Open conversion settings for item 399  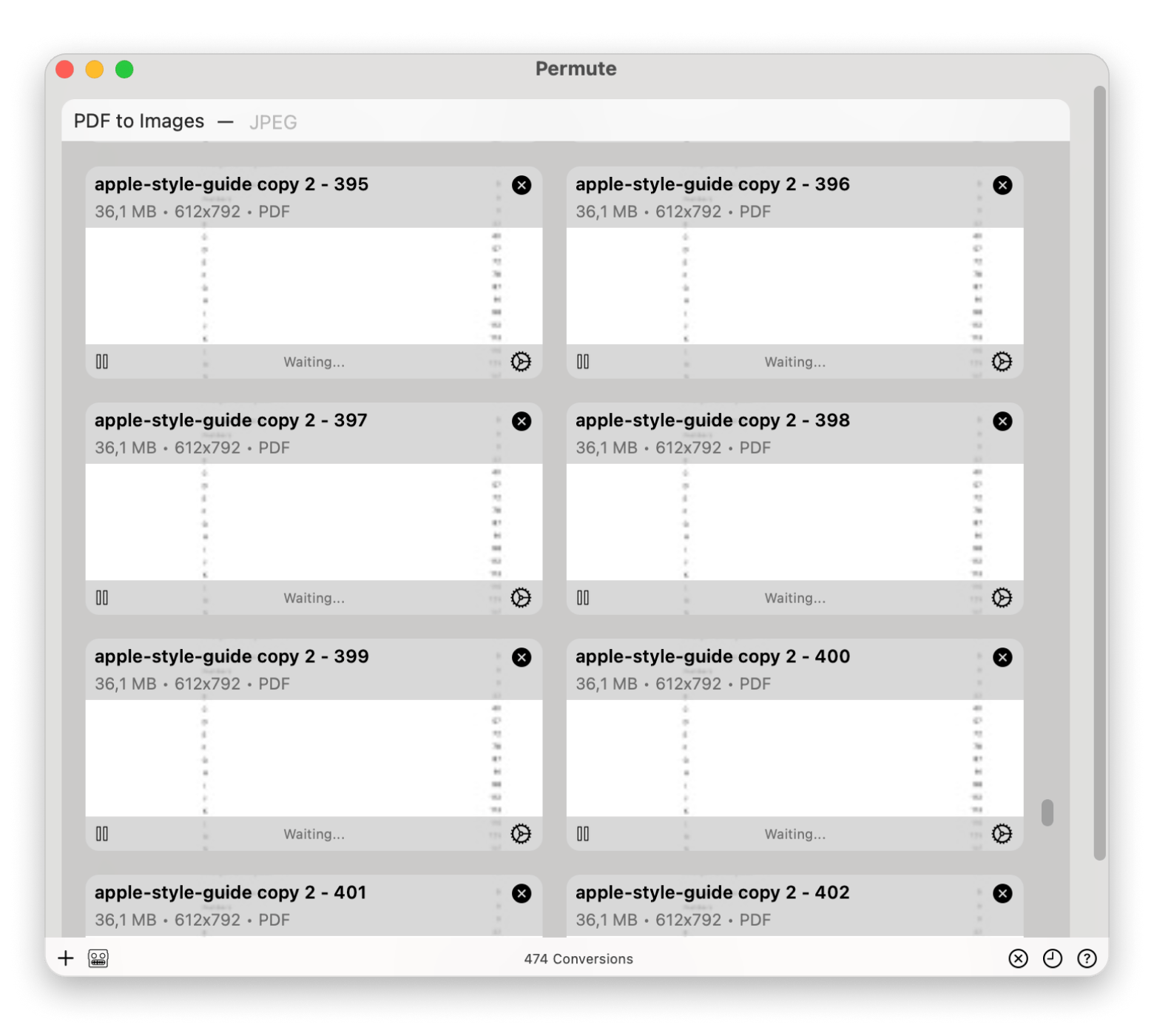pyautogui.click(x=521, y=833)
